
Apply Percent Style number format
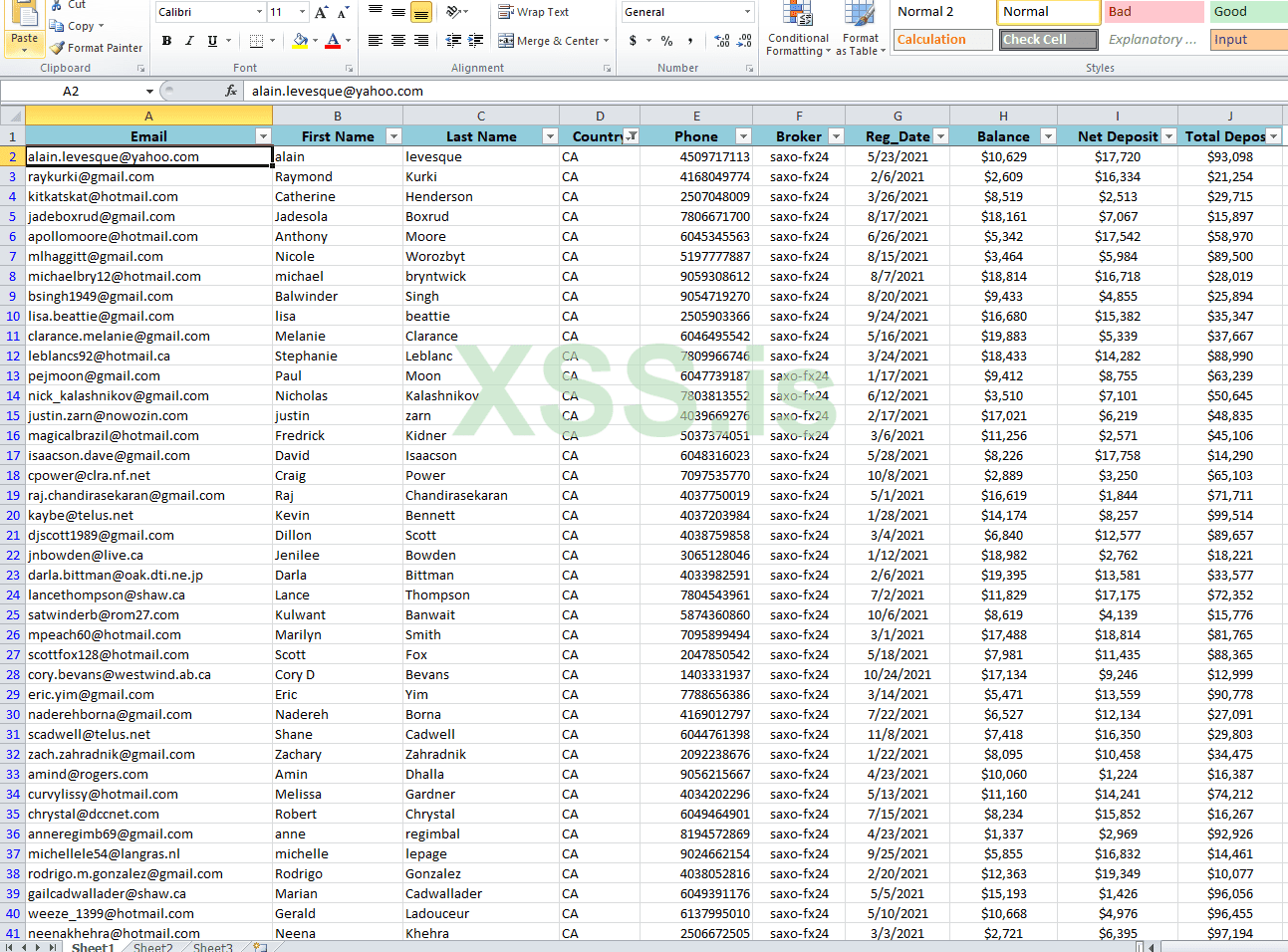[666, 41]
